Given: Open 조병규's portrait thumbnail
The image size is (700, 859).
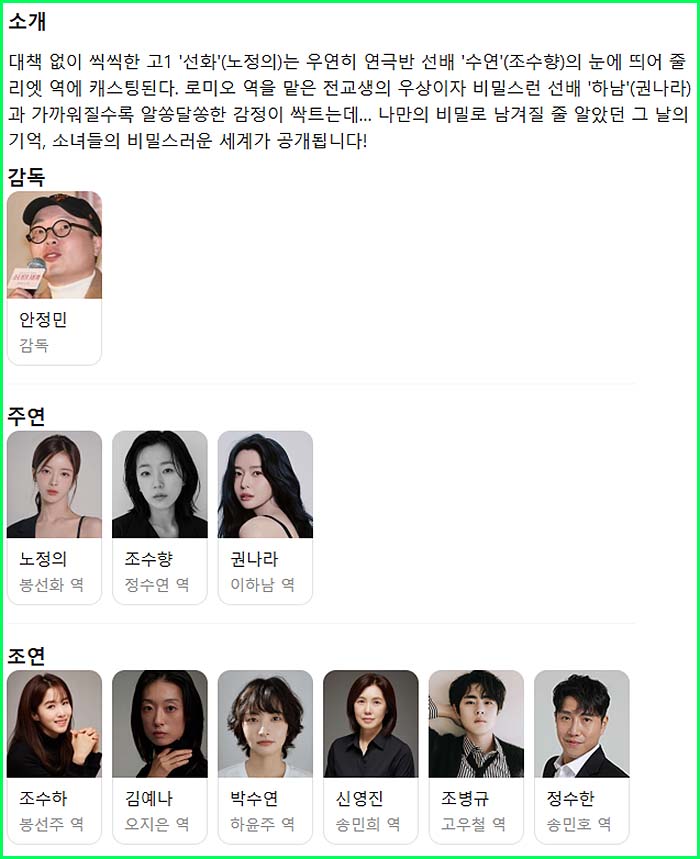Looking at the screenshot, I should [476, 724].
